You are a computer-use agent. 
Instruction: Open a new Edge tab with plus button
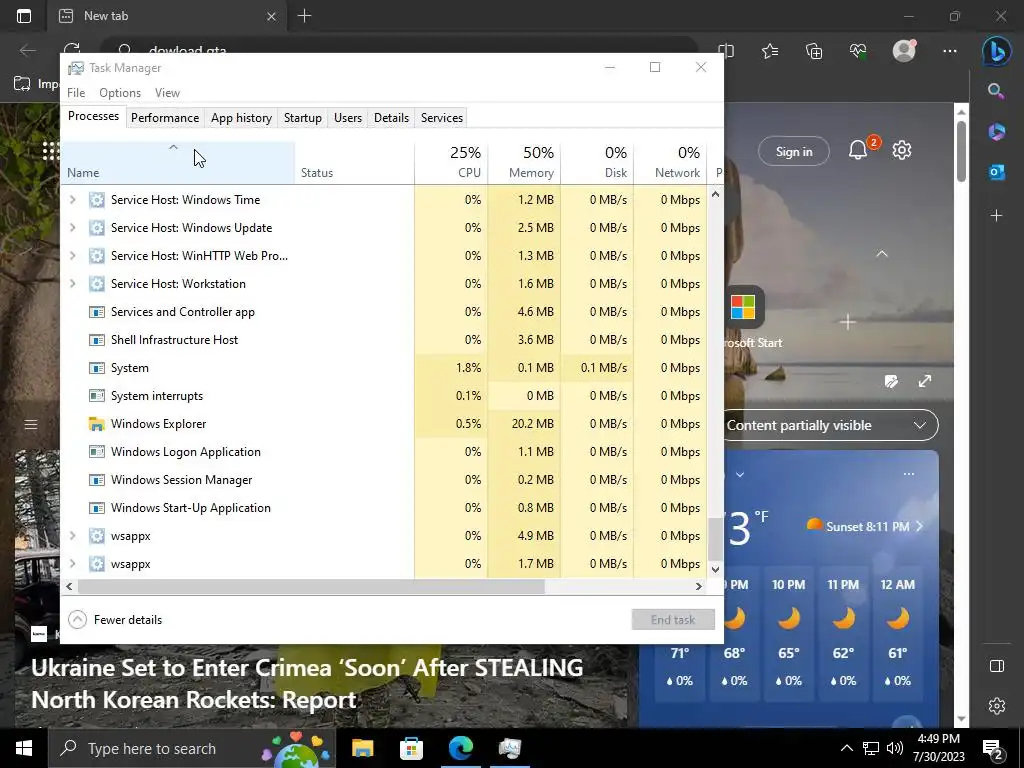[304, 16]
